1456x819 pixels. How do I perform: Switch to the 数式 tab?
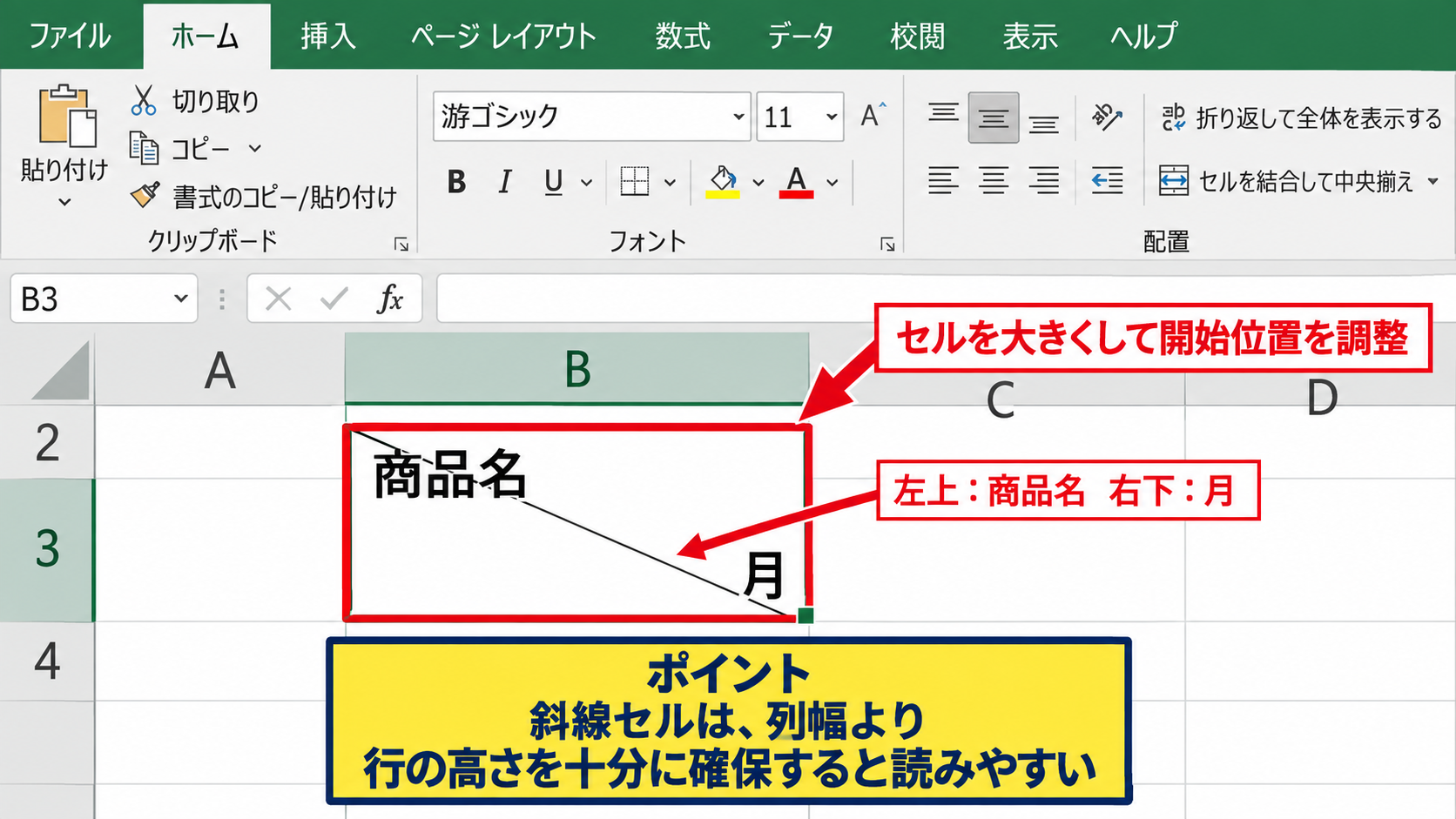(683, 36)
